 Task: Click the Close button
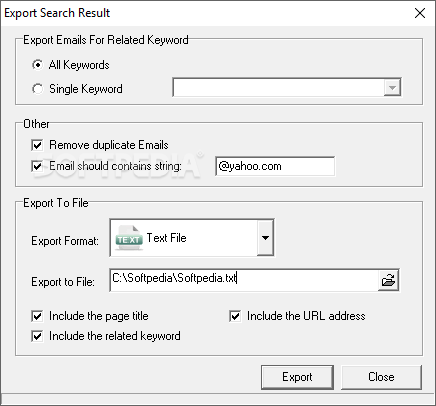point(381,377)
